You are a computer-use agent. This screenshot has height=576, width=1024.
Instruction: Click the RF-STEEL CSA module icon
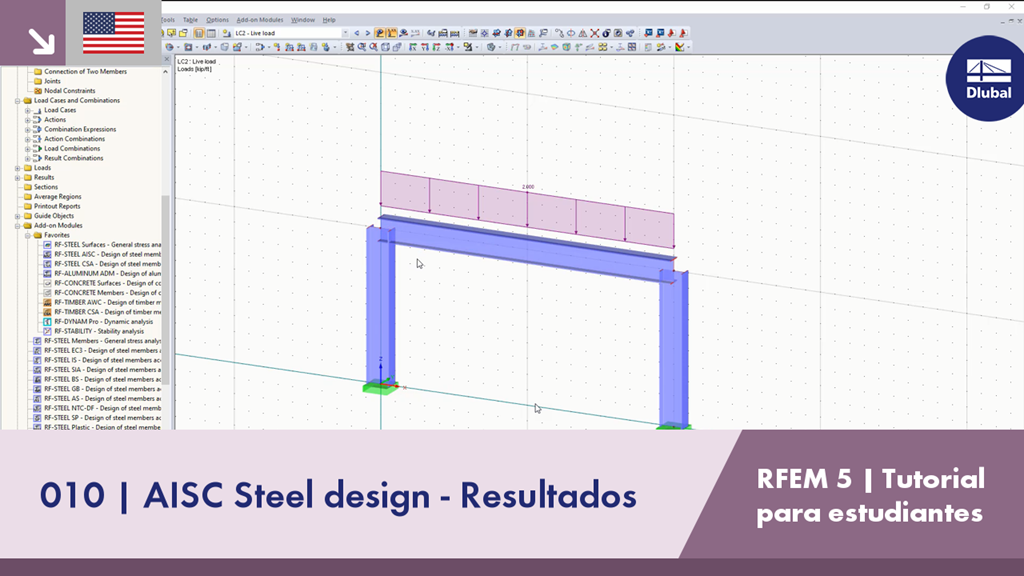(47, 264)
